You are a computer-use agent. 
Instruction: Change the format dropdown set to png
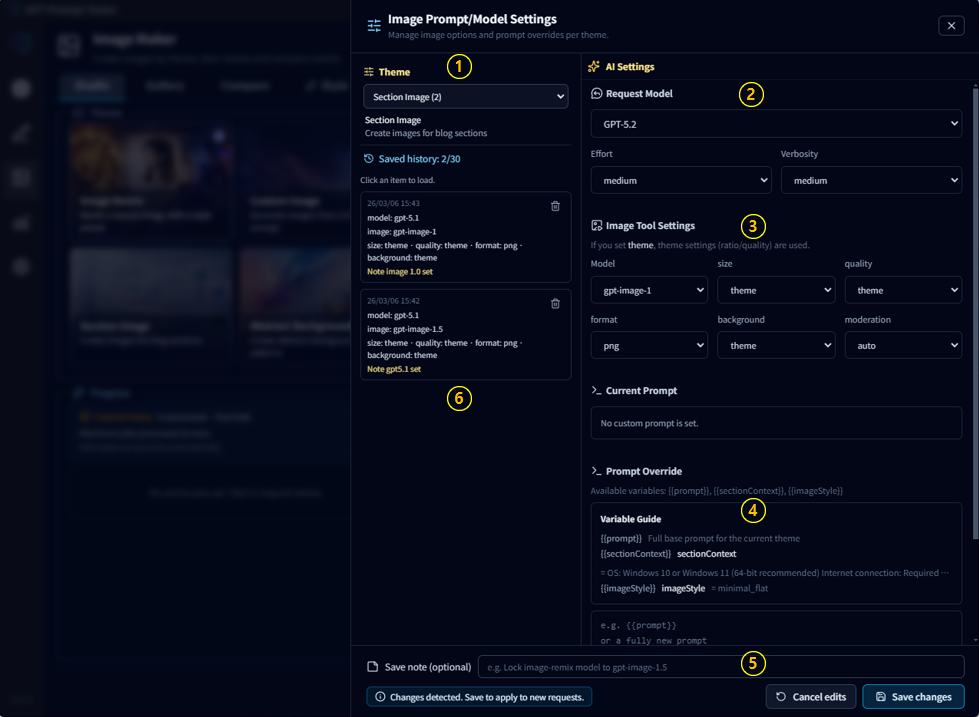[649, 345]
